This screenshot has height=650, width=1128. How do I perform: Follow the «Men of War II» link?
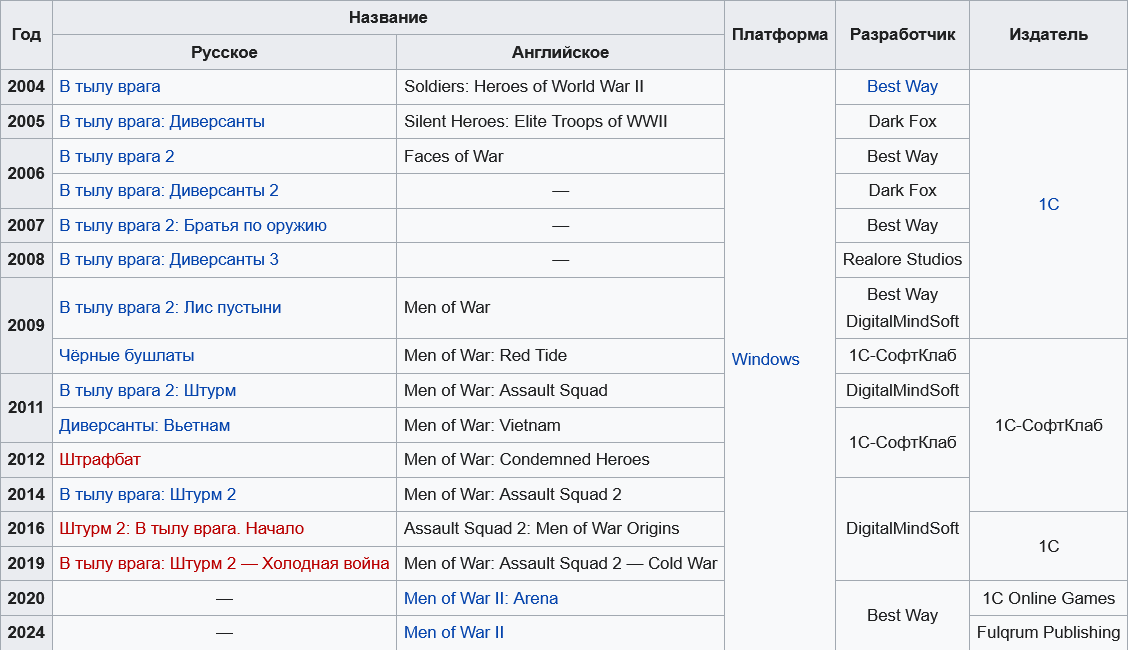454,633
